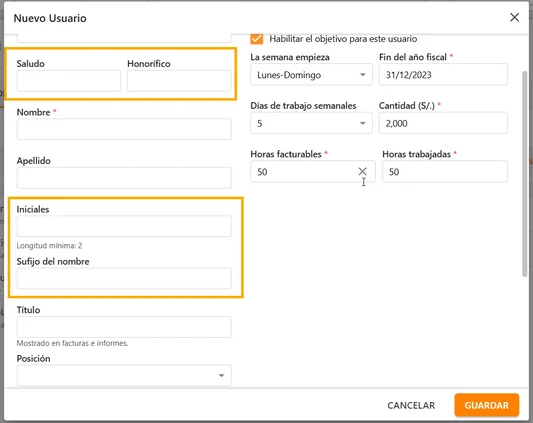Click the dialog vertical scrollbar
533x423 pixels.
point(525,174)
